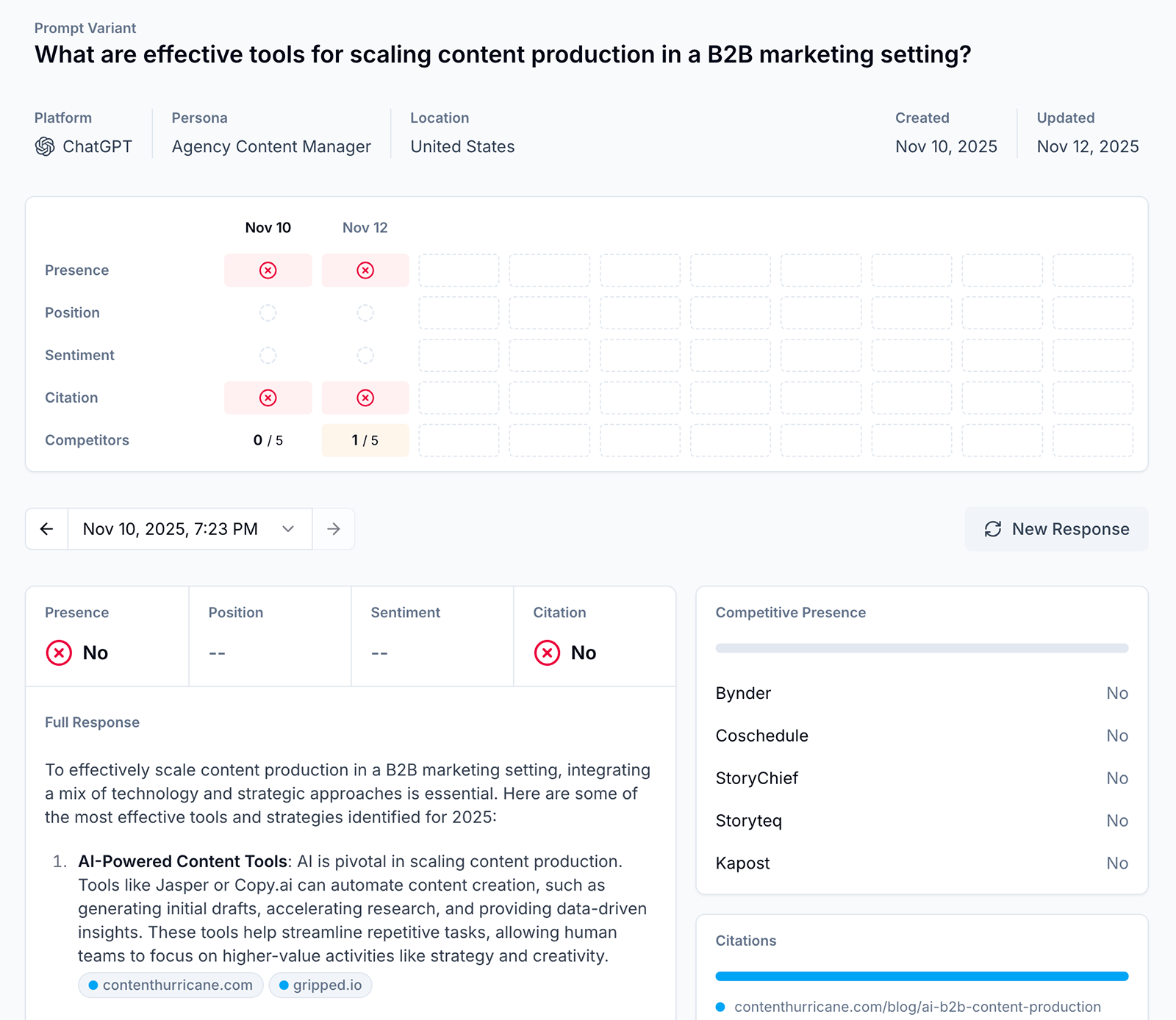The height and width of the screenshot is (1020, 1176).
Task: Click the blue Citations progress bar
Action: pos(922,976)
